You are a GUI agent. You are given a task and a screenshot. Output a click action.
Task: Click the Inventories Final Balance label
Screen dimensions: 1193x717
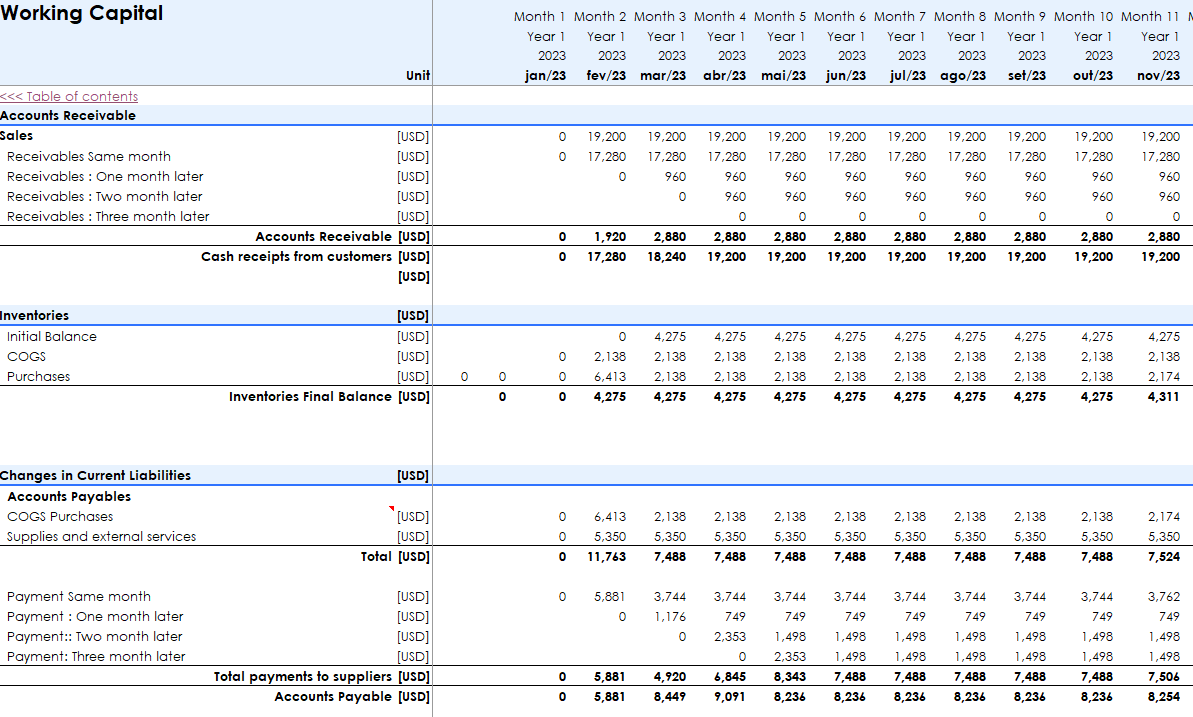pyautogui.click(x=310, y=397)
